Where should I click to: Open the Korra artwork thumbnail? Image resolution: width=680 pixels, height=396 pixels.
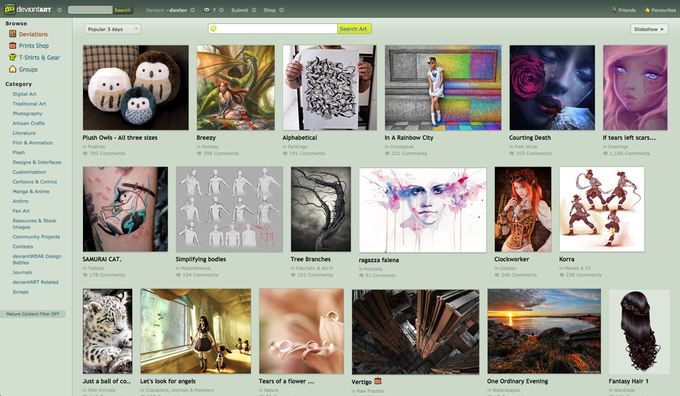(602, 209)
